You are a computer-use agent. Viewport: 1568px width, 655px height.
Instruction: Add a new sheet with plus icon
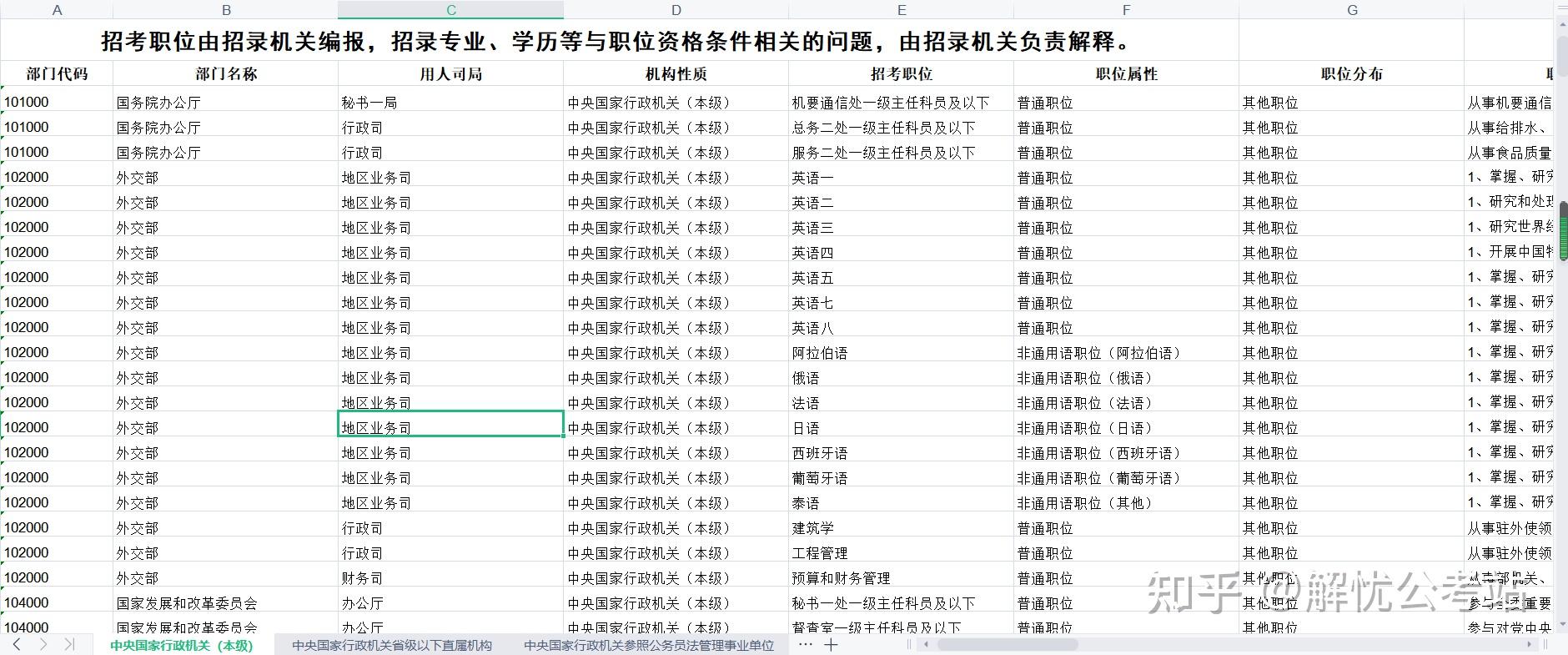831,645
